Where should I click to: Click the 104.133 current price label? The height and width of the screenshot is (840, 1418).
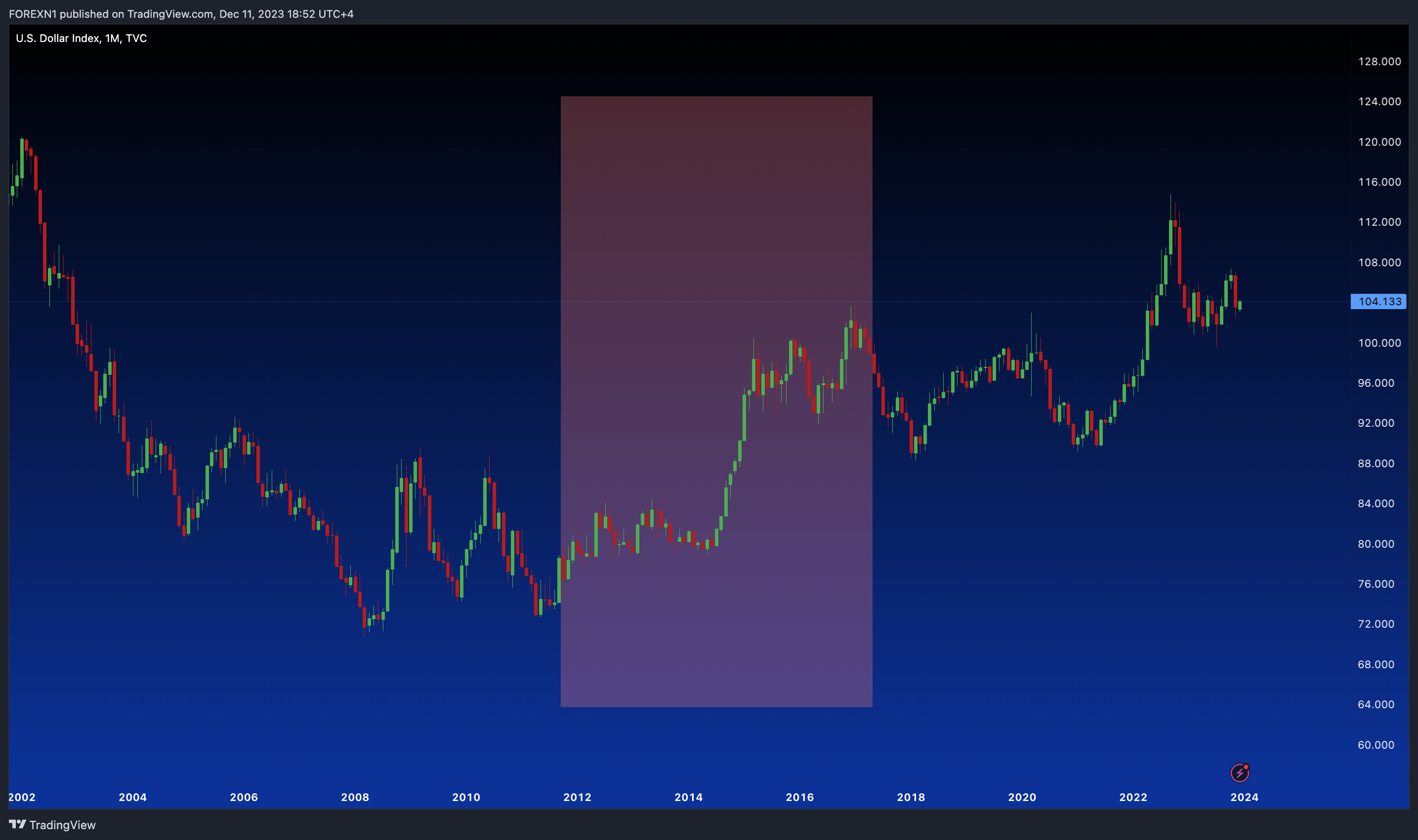[1379, 302]
